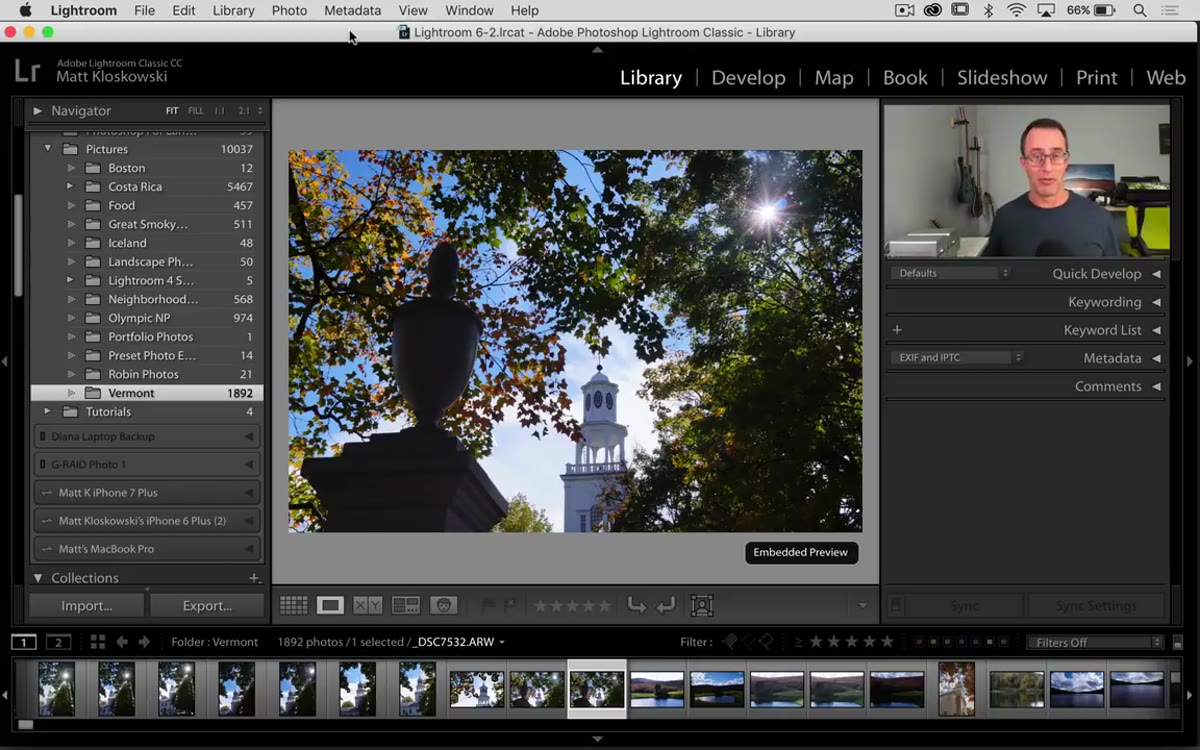Expand the Keywording panel
This screenshot has height=750, width=1200.
(x=1156, y=302)
